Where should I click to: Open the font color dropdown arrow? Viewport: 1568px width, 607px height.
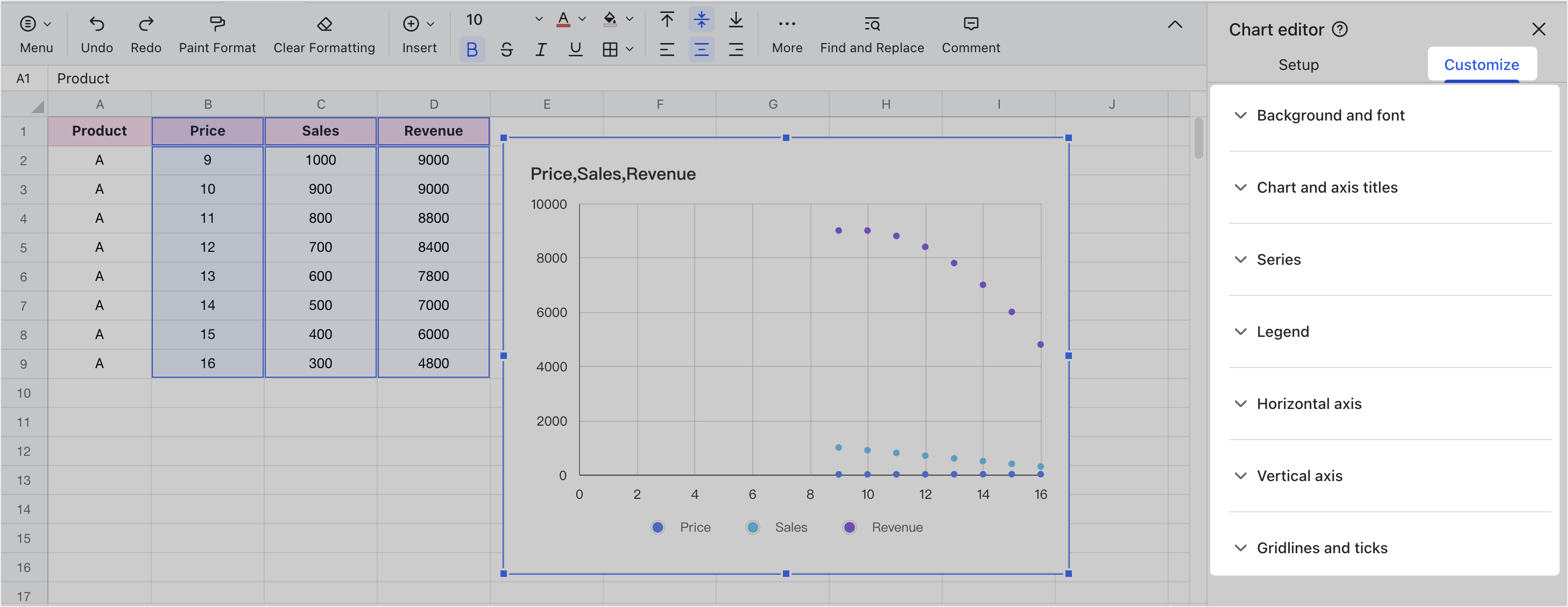[583, 20]
